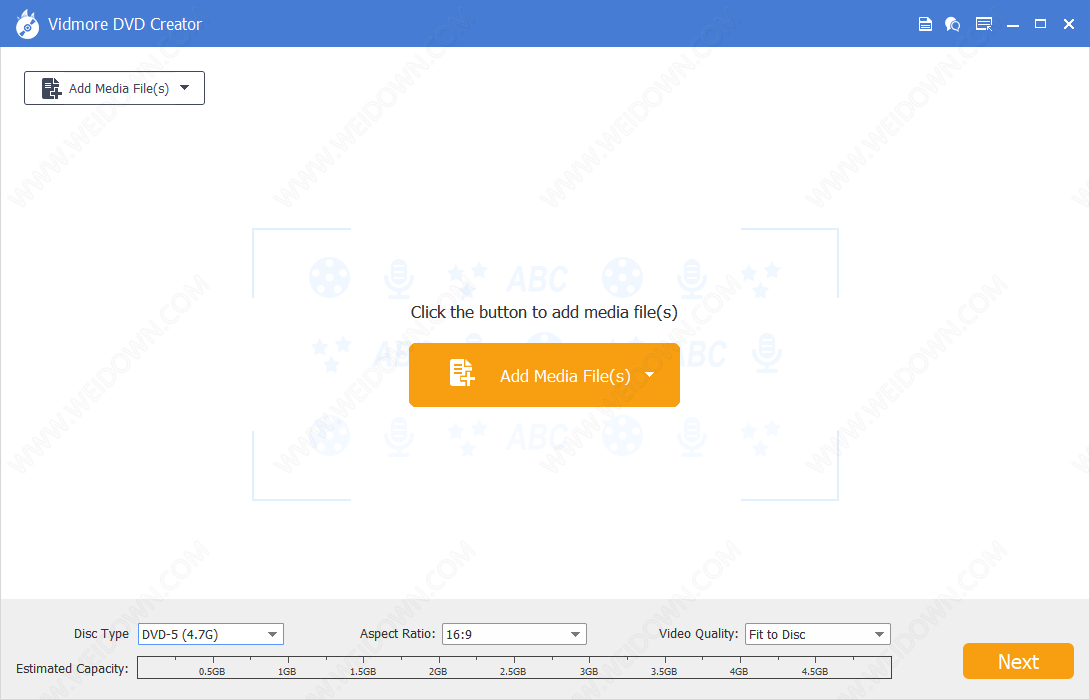
Task: Click the Aspect Ratio label
Action: pos(398,634)
